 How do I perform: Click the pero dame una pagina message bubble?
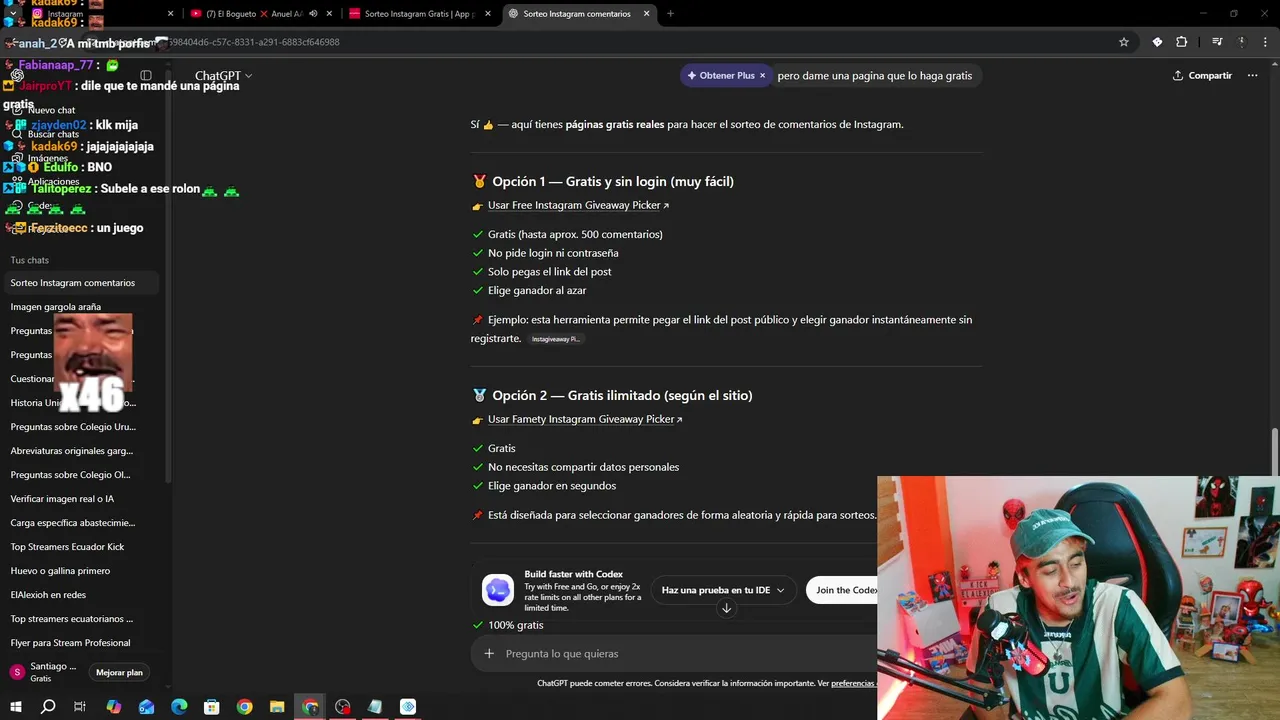875,76
